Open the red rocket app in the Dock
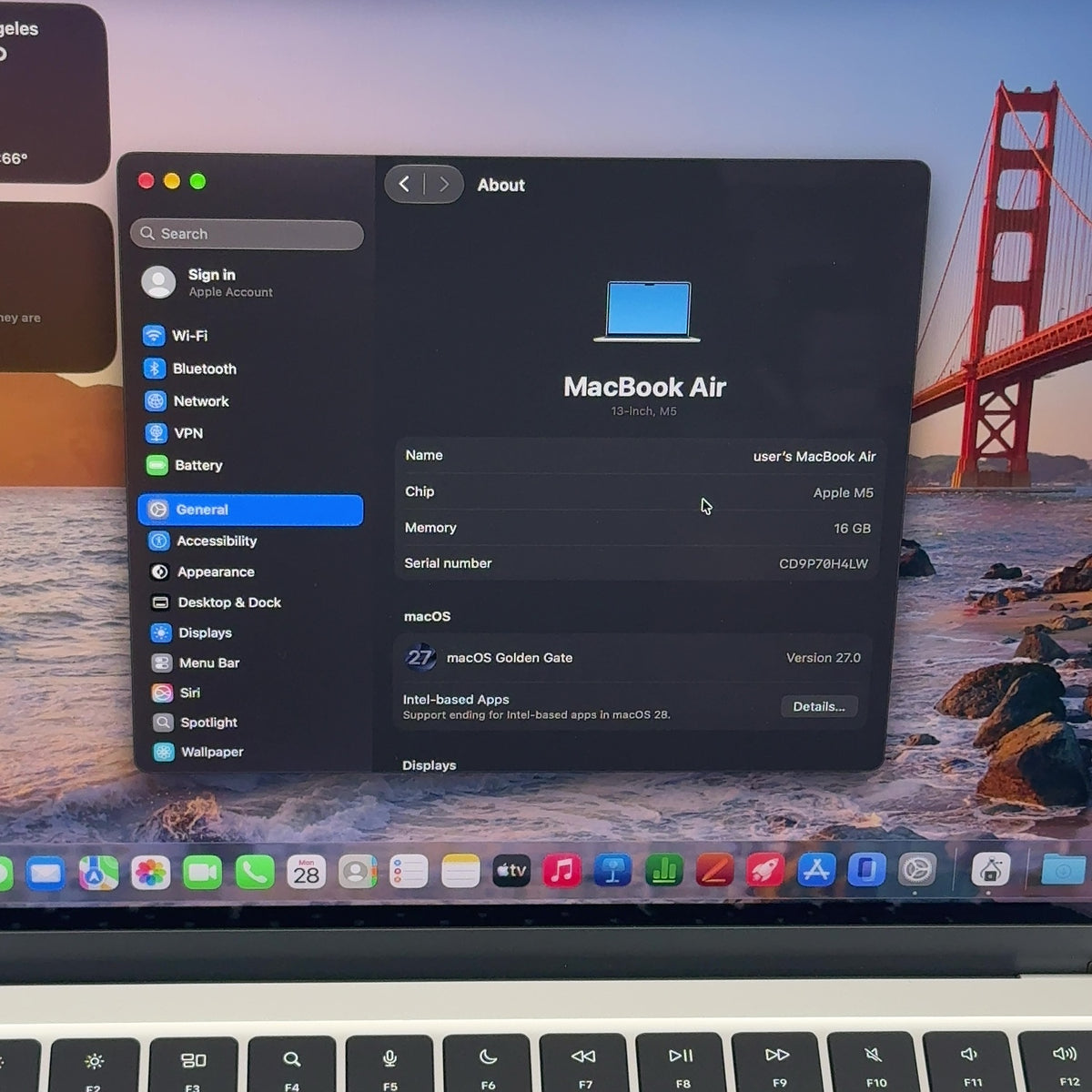Screen dimensions: 1092x1092 765,871
